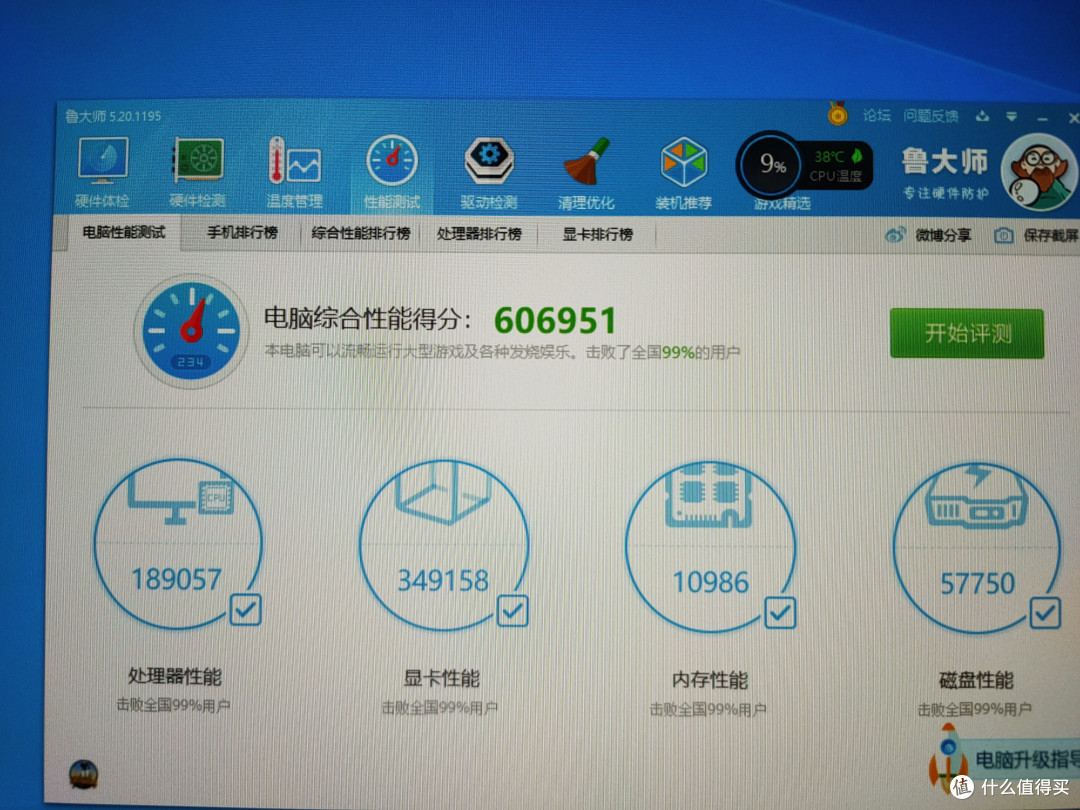Switch to the 手机排行榜 tab
The height and width of the screenshot is (810, 1080).
click(242, 233)
